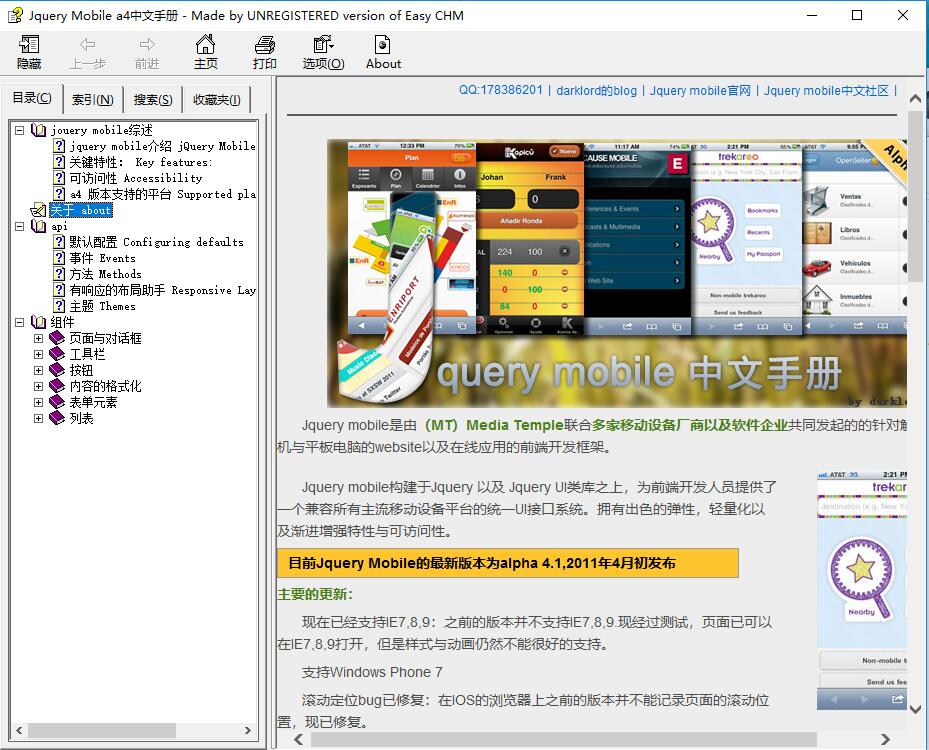Screen dimensions: 929x750
Task: Click the content vertical scrollbar up arrow
Action: 915,98
